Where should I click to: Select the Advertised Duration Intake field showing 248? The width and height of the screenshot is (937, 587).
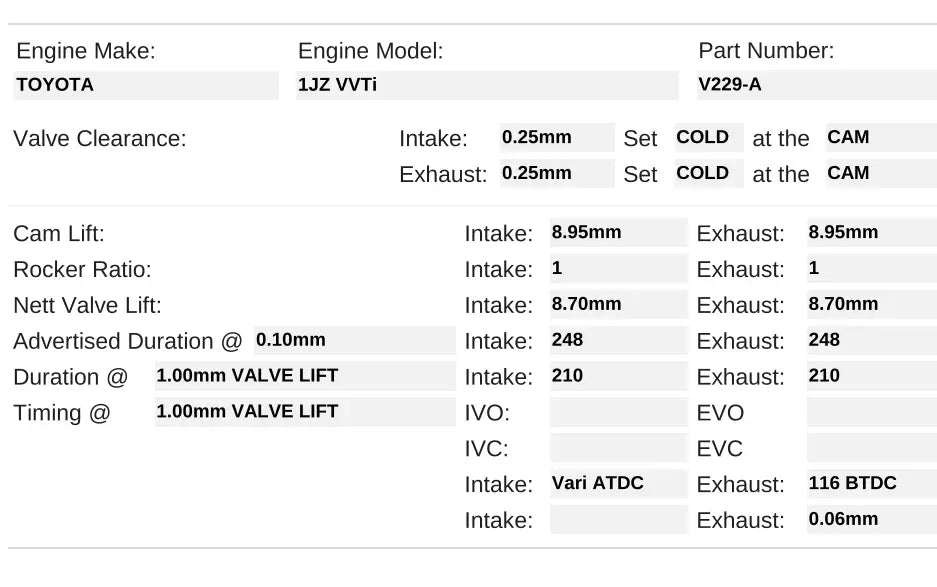click(x=618, y=340)
